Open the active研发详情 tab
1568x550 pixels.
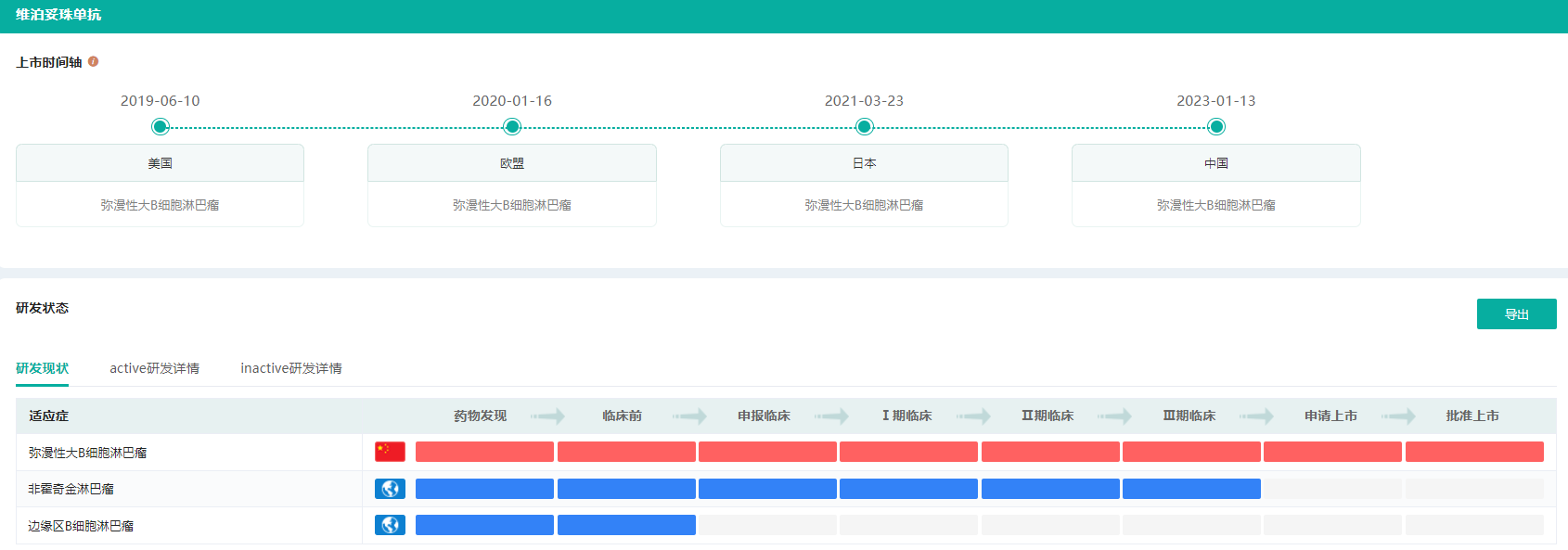pos(154,368)
